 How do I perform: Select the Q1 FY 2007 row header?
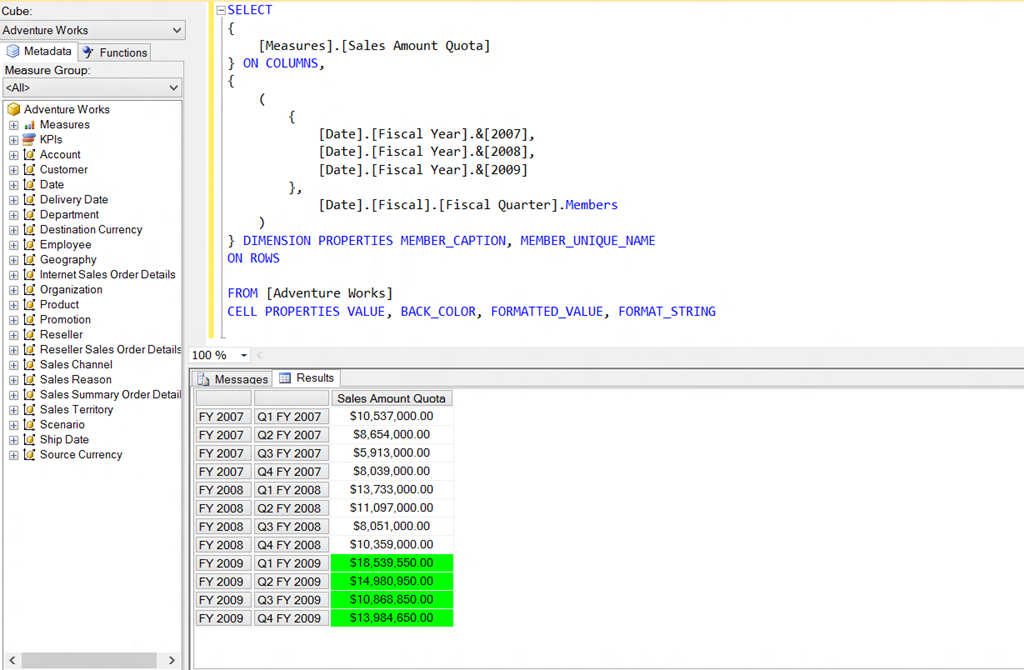click(291, 417)
